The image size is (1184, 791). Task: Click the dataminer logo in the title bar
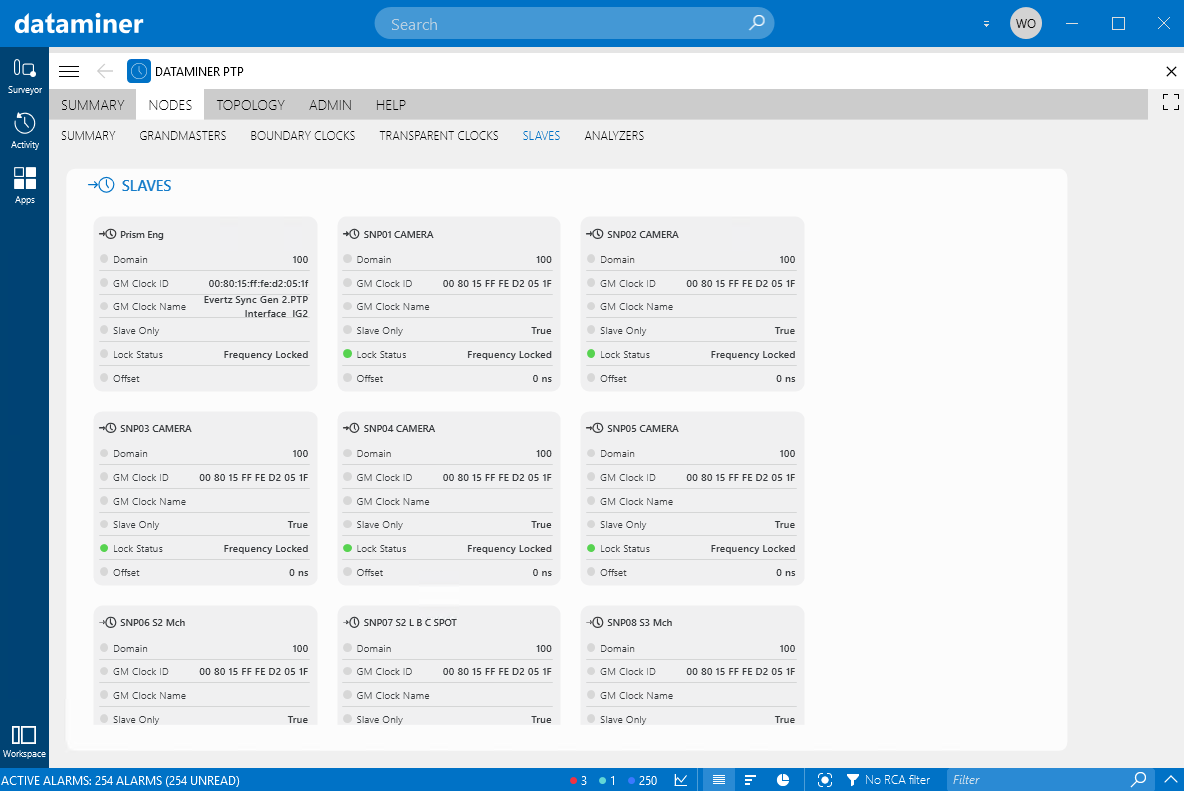pyautogui.click(x=79, y=23)
